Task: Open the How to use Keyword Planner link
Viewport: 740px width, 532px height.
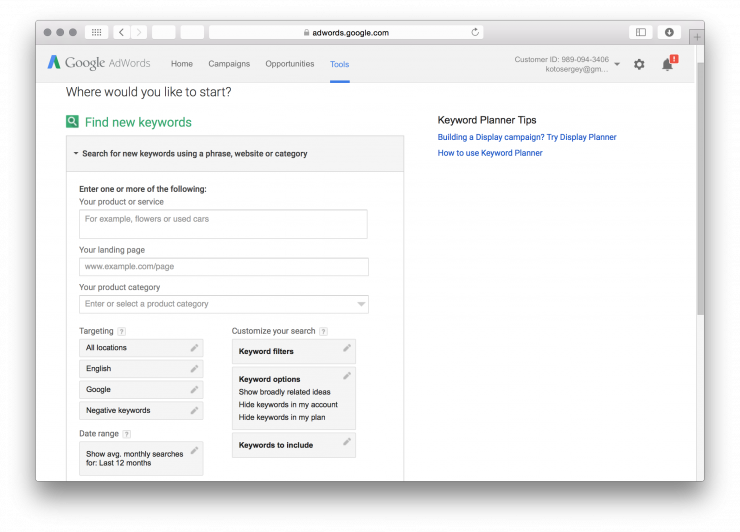Action: (x=490, y=153)
